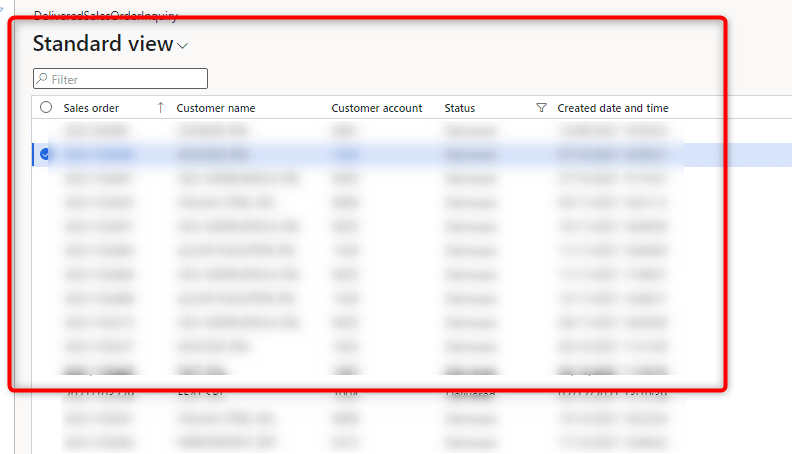Open the customer account link in highlighted row
Image resolution: width=792 pixels, height=454 pixels.
[345, 155]
